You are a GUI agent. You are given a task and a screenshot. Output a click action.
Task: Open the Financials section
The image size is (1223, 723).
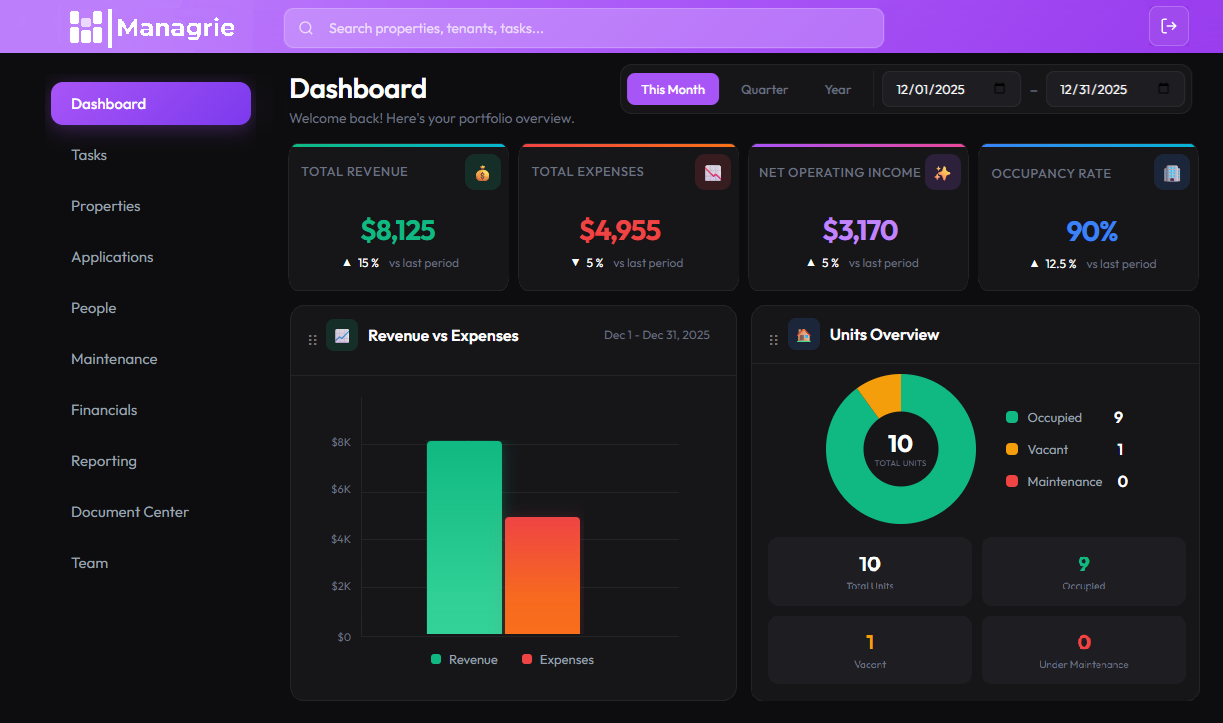pos(104,409)
